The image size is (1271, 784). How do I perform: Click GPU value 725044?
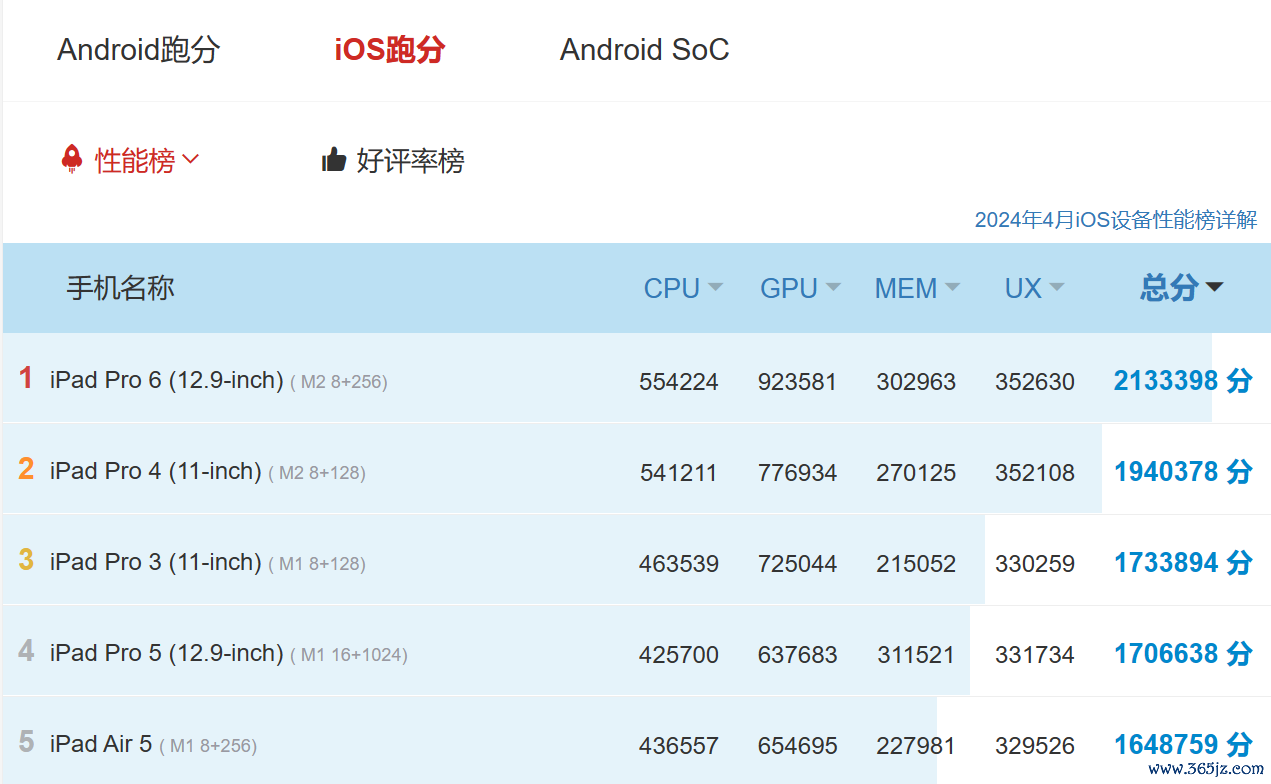tap(797, 564)
